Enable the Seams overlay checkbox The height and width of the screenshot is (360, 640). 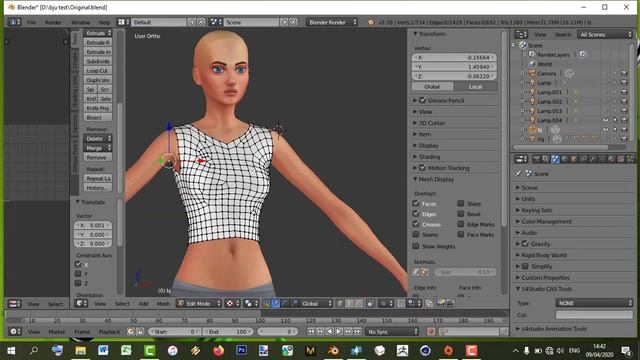point(416,234)
